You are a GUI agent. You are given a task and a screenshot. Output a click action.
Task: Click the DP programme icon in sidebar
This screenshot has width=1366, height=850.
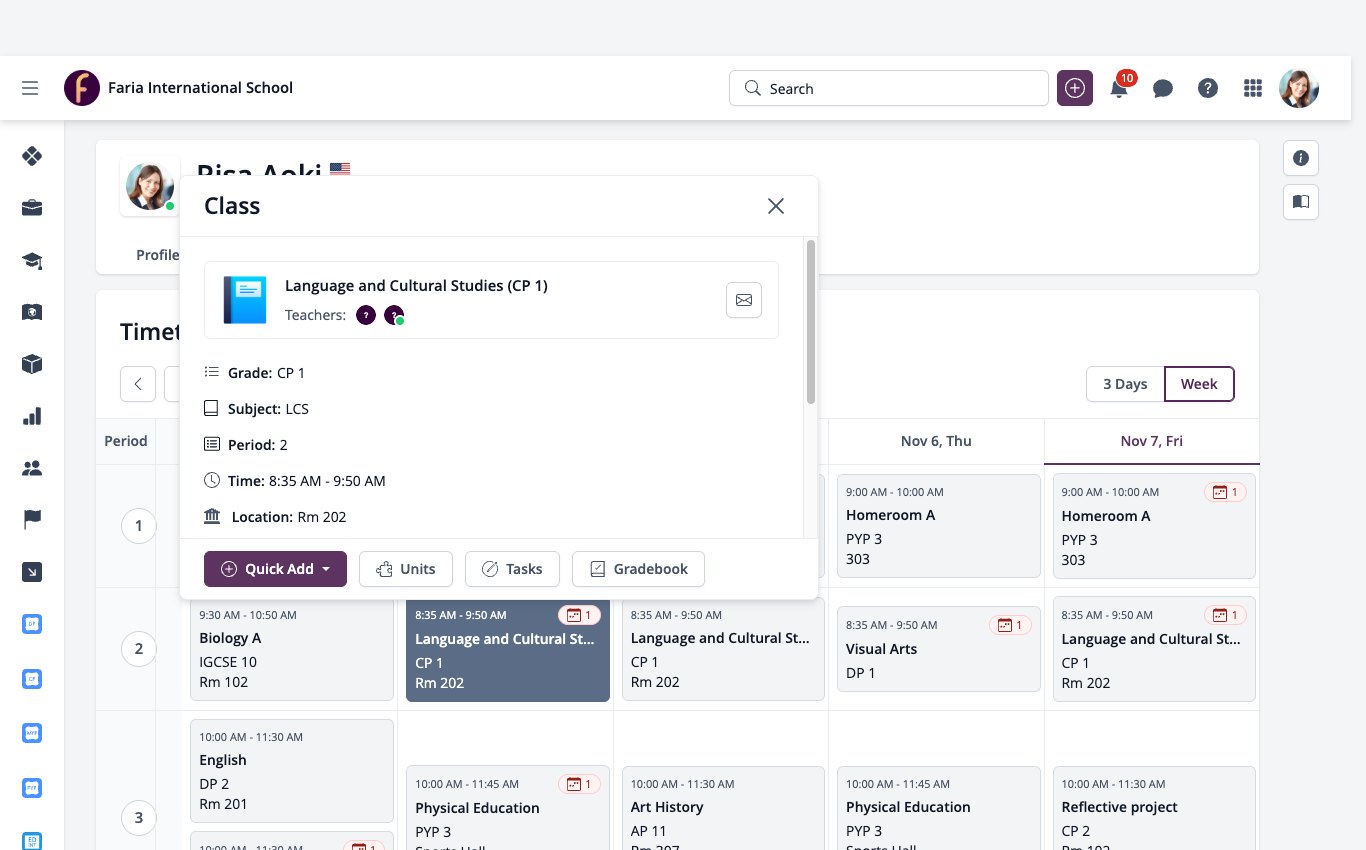[32, 624]
